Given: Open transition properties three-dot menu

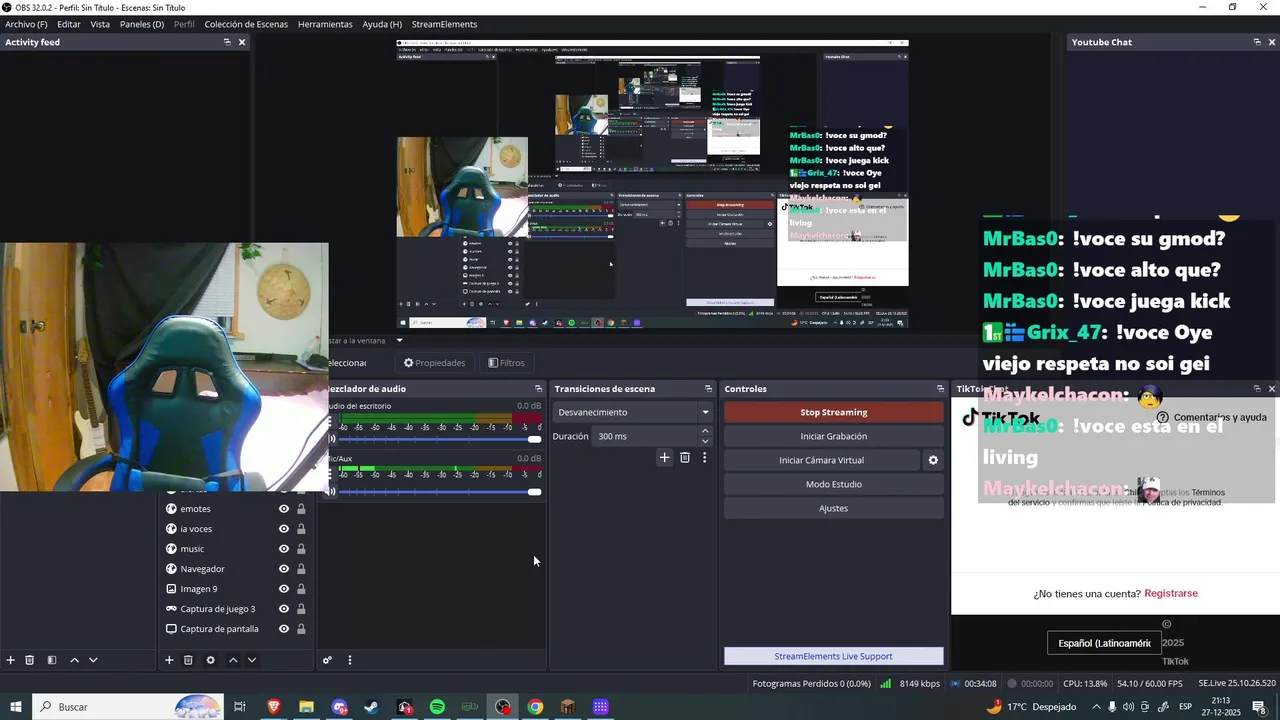Looking at the screenshot, I should [704, 457].
